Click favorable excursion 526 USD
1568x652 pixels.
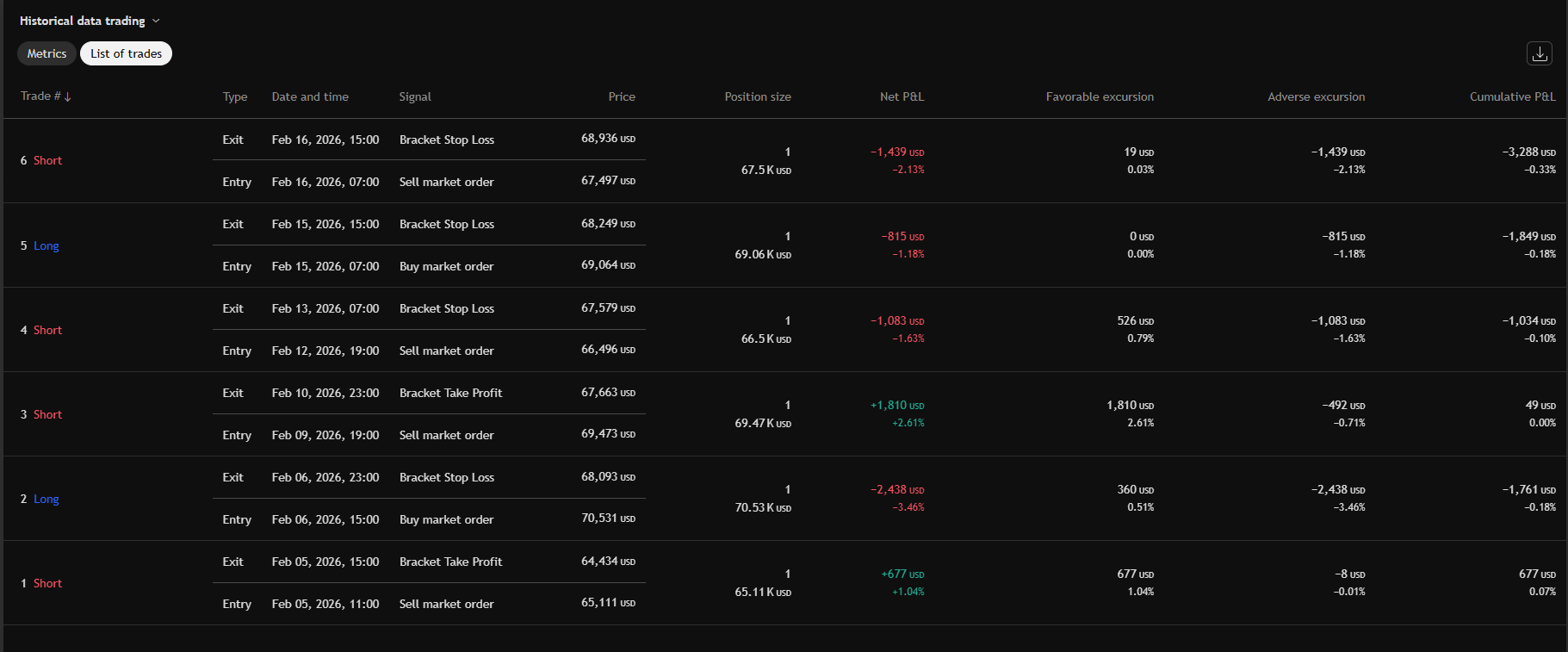click(1136, 320)
